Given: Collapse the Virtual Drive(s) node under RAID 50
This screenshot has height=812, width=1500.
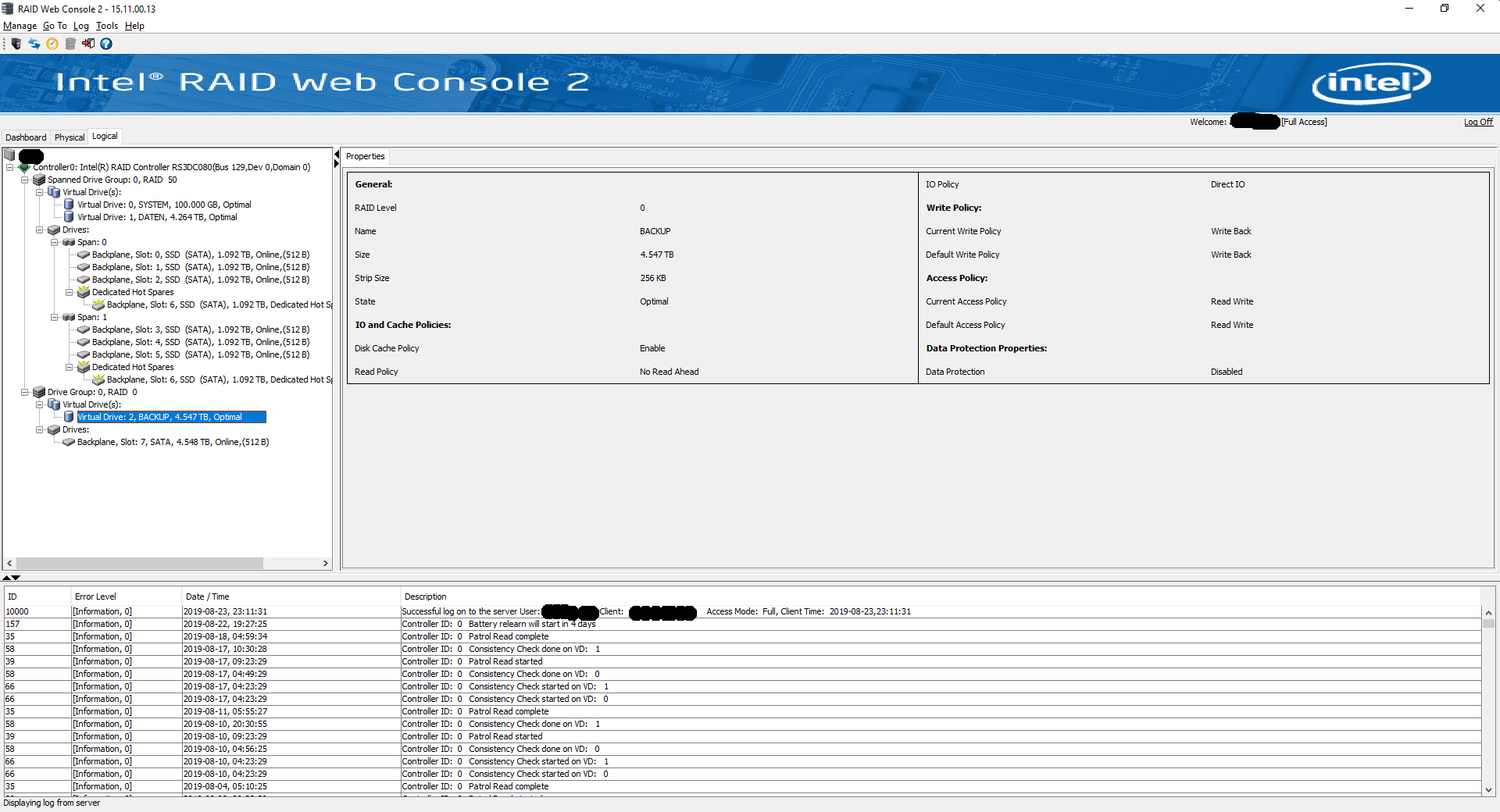Looking at the screenshot, I should coord(39,192).
